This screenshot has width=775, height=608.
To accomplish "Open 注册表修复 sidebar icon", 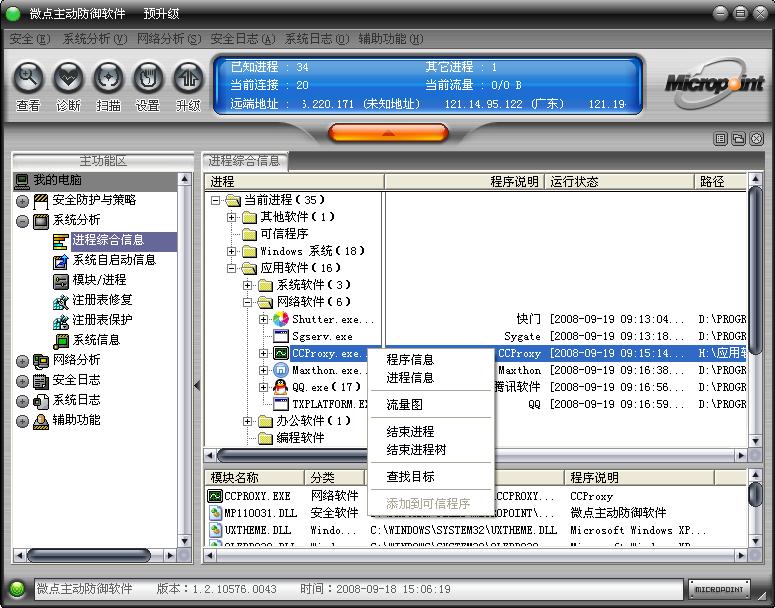I will click(60, 301).
